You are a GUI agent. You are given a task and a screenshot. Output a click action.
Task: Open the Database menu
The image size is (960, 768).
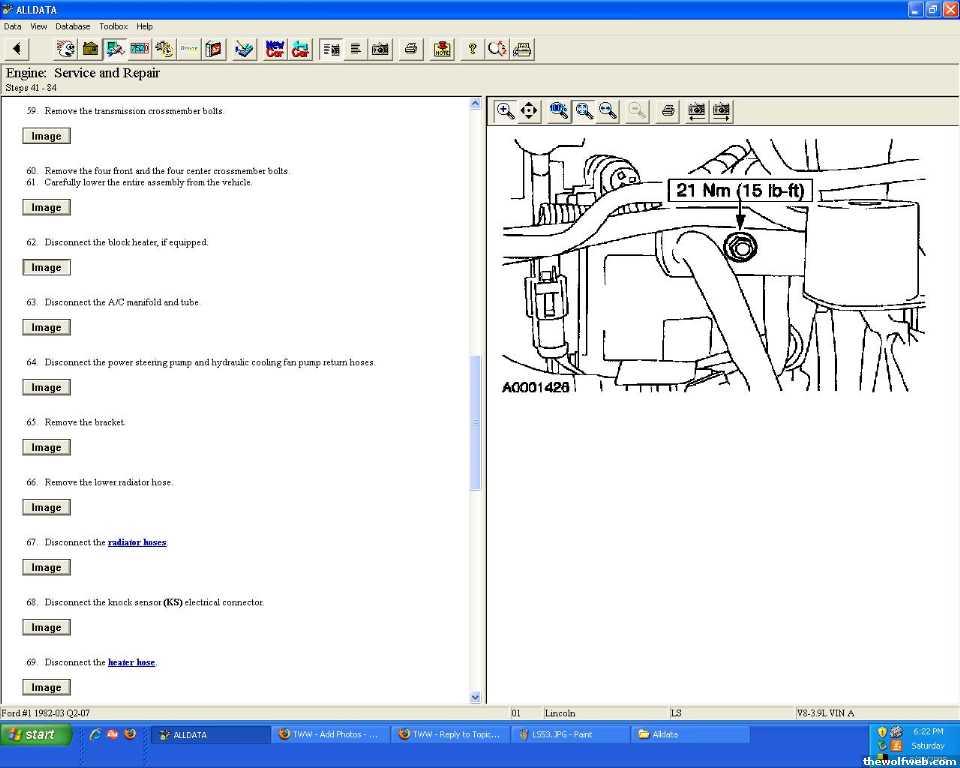72,26
